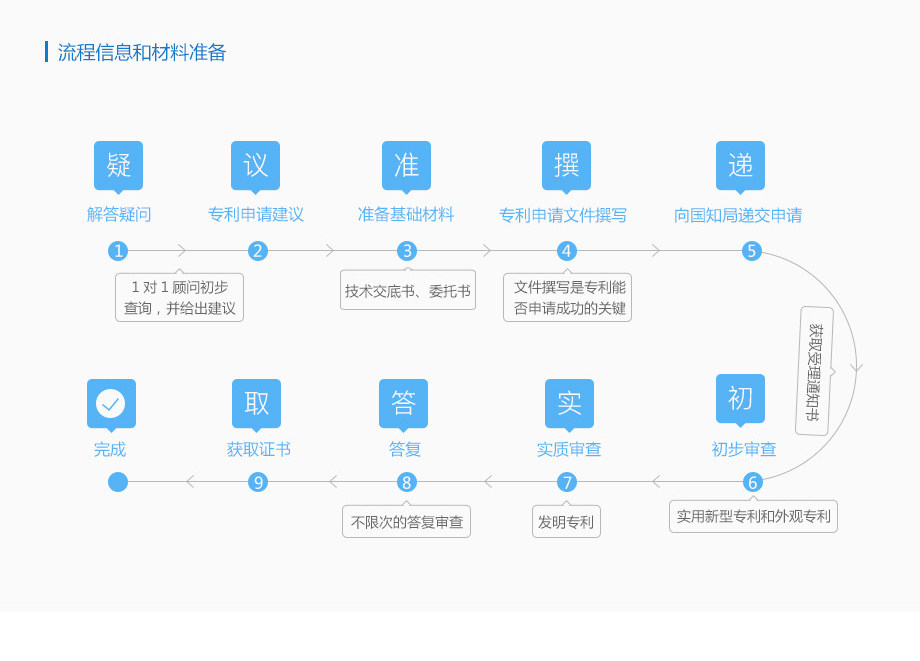The height and width of the screenshot is (661, 920).
Task: Click the final solid blue completion dot
Action: pyautogui.click(x=118, y=482)
